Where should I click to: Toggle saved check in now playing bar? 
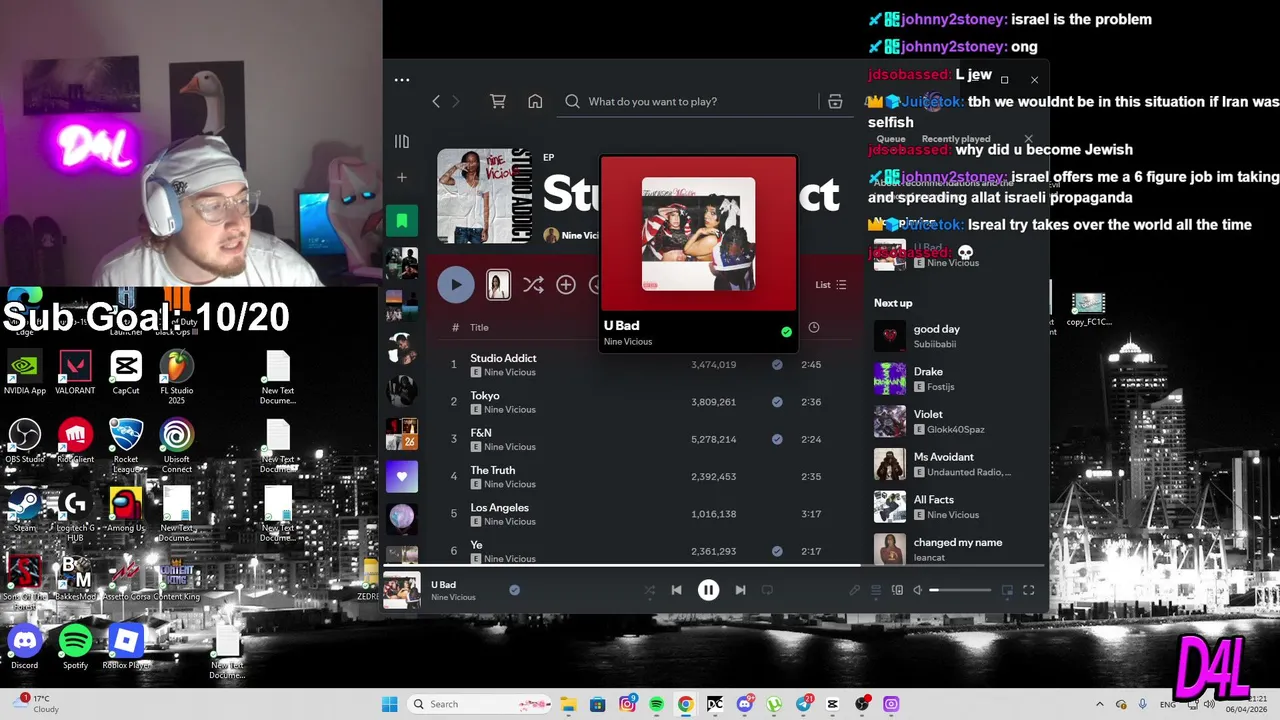514,590
